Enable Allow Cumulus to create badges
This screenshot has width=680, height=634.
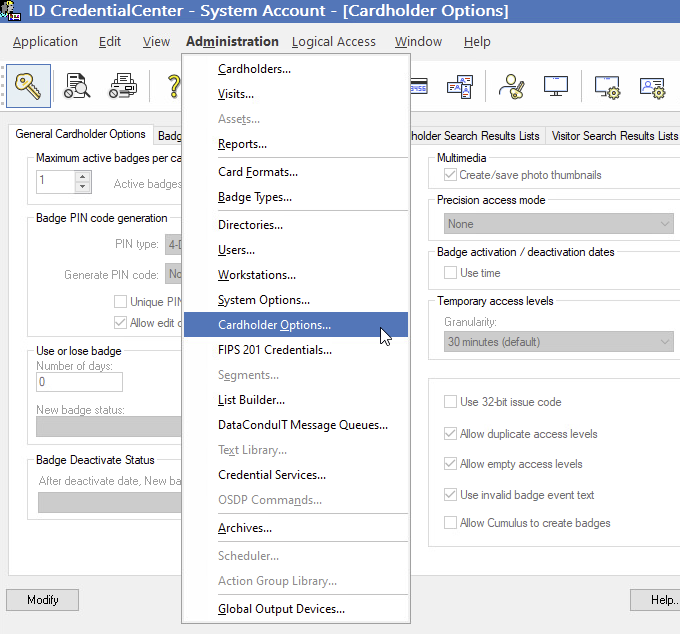click(x=451, y=523)
